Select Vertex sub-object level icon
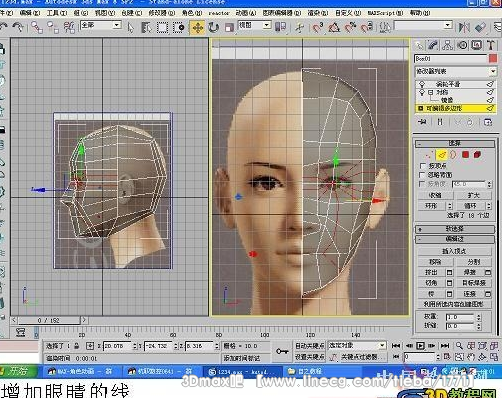Screen dimensions: 503x398 (x=428, y=155)
